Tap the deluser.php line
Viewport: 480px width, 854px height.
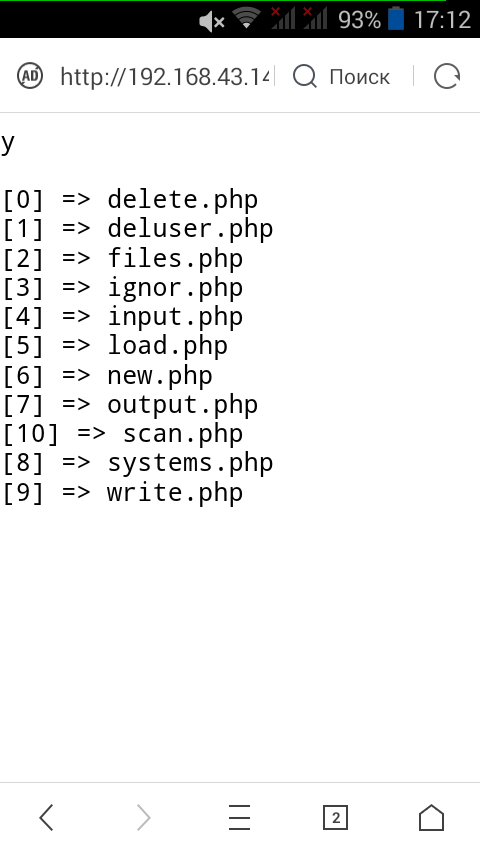point(137,229)
